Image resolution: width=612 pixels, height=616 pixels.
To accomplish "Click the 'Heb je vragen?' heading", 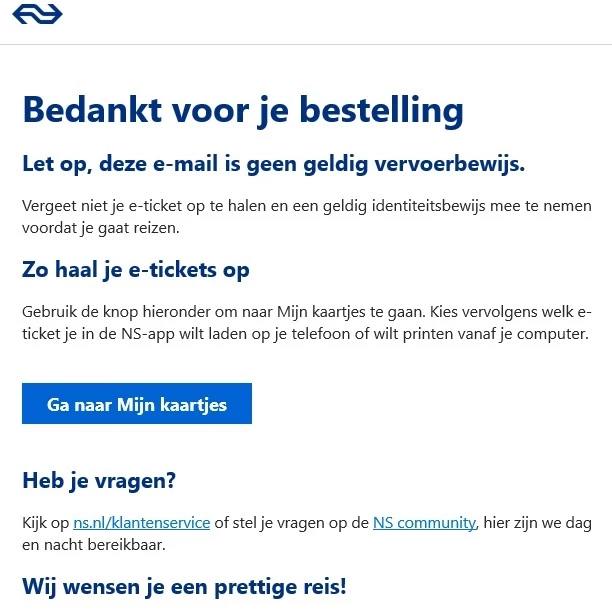I will coord(99,480).
